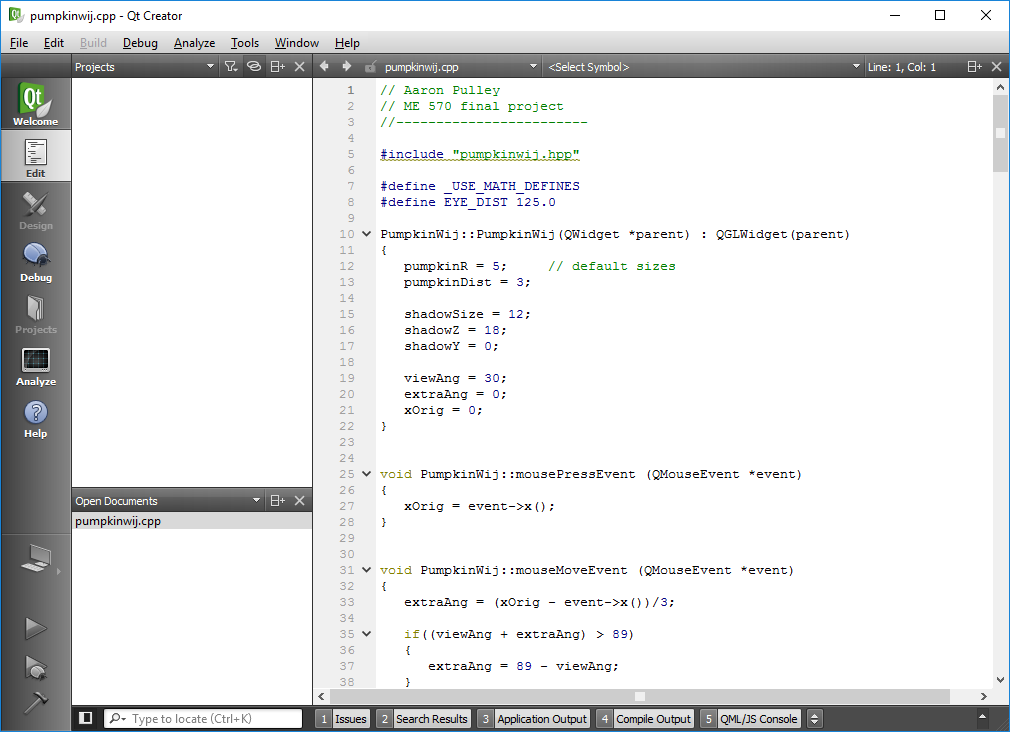
Task: Close the Open Documents panel
Action: point(300,501)
